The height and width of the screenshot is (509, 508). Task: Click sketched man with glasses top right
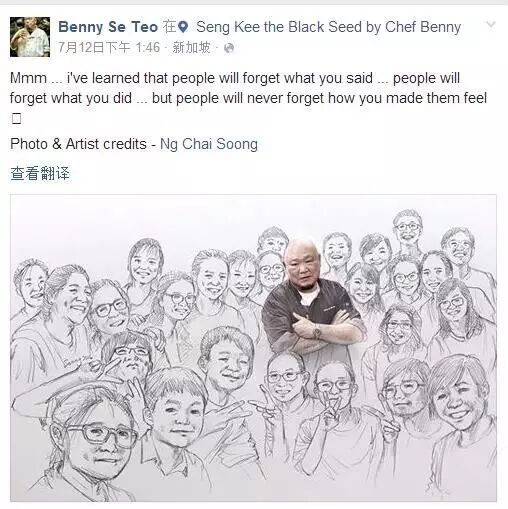407,228
